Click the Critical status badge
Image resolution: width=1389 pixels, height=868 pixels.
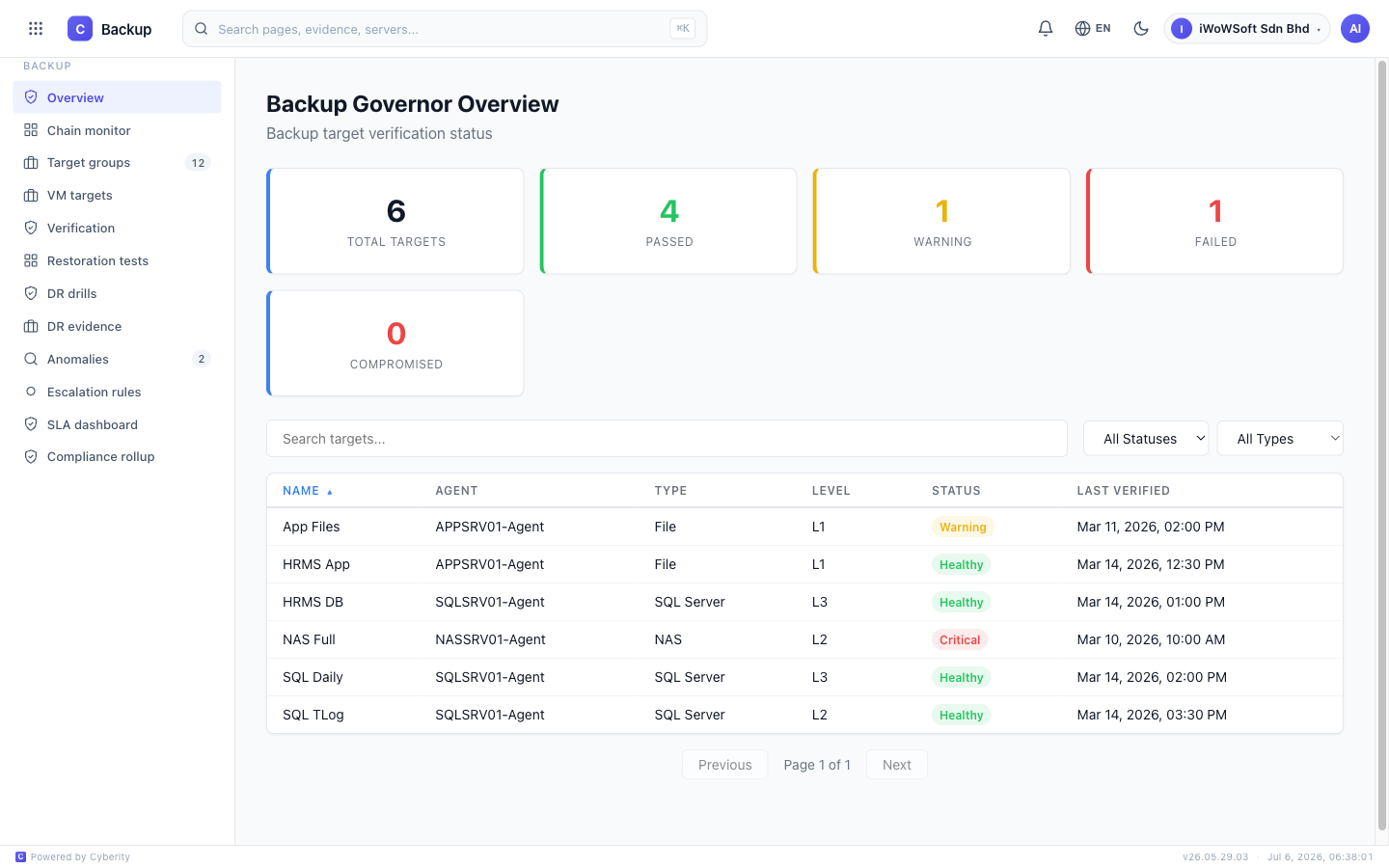click(960, 639)
